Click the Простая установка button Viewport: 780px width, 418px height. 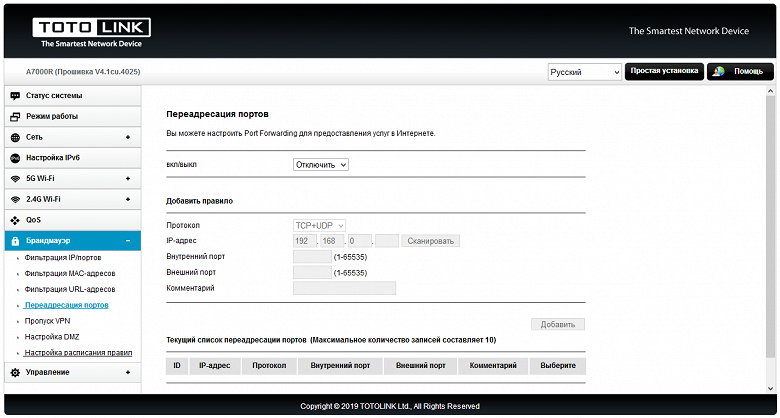click(663, 72)
